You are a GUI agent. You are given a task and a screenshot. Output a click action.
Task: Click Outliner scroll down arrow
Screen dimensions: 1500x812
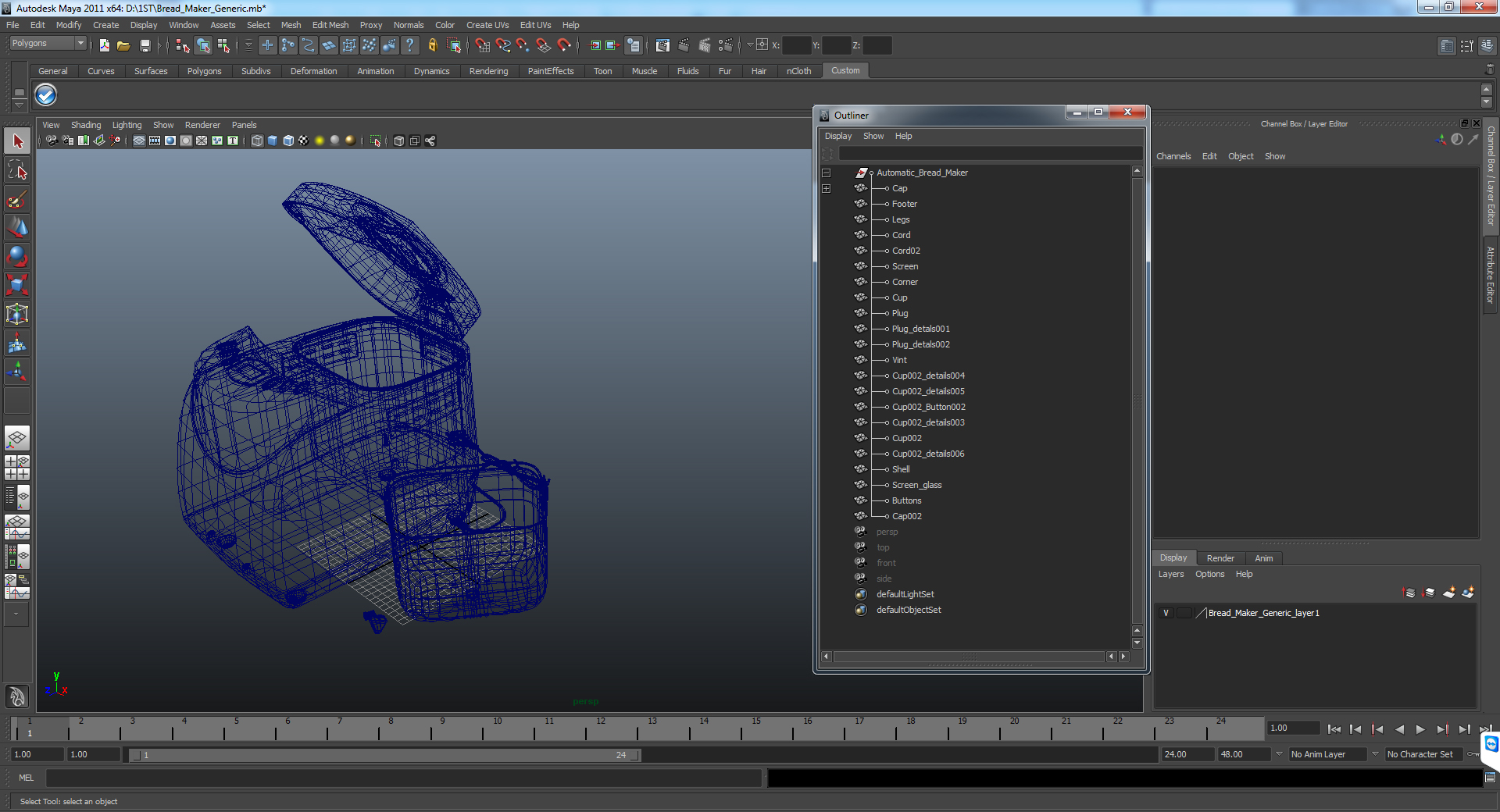(x=1137, y=643)
